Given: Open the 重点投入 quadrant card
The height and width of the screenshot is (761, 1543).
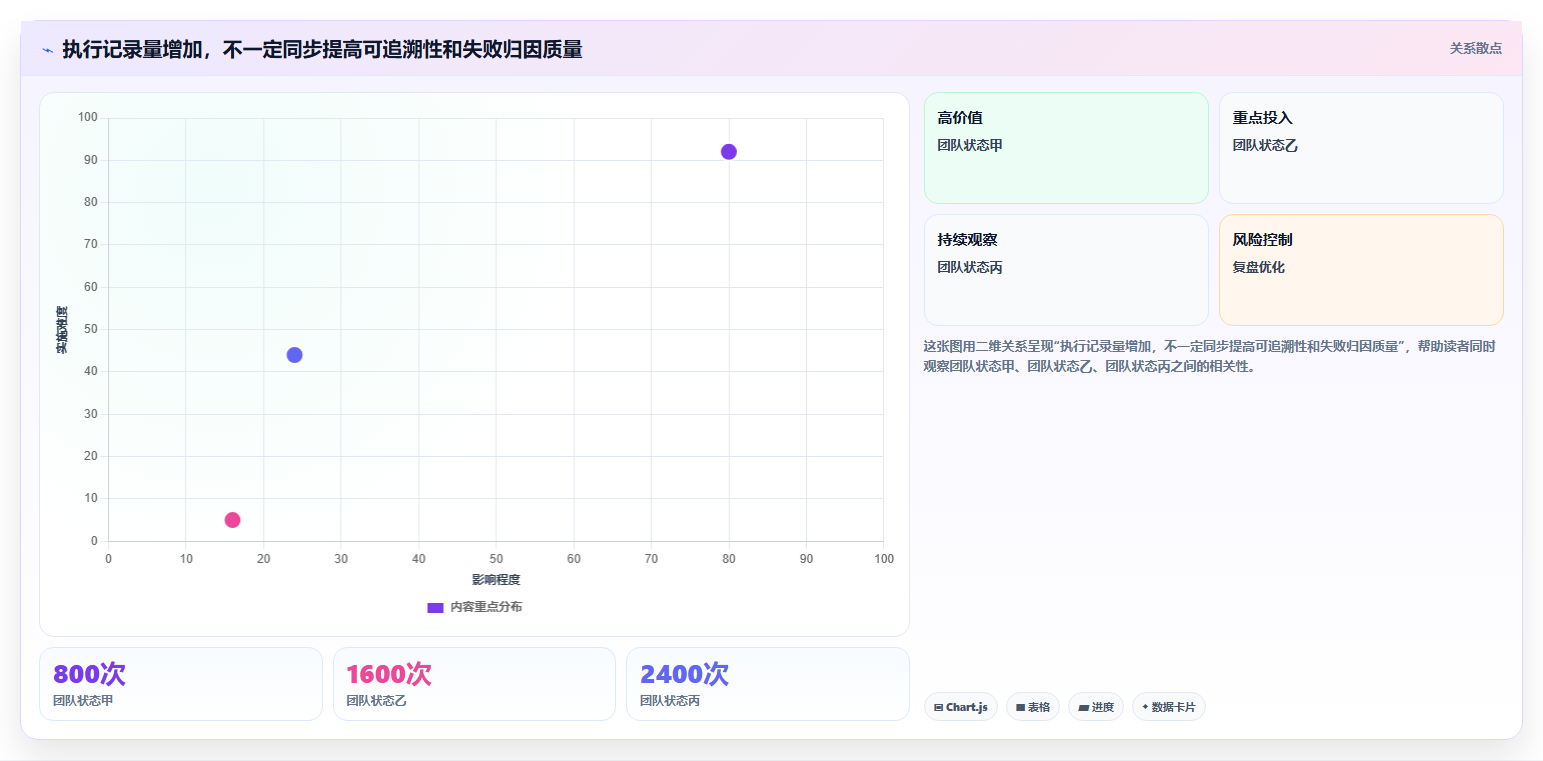Looking at the screenshot, I should [x=1361, y=148].
